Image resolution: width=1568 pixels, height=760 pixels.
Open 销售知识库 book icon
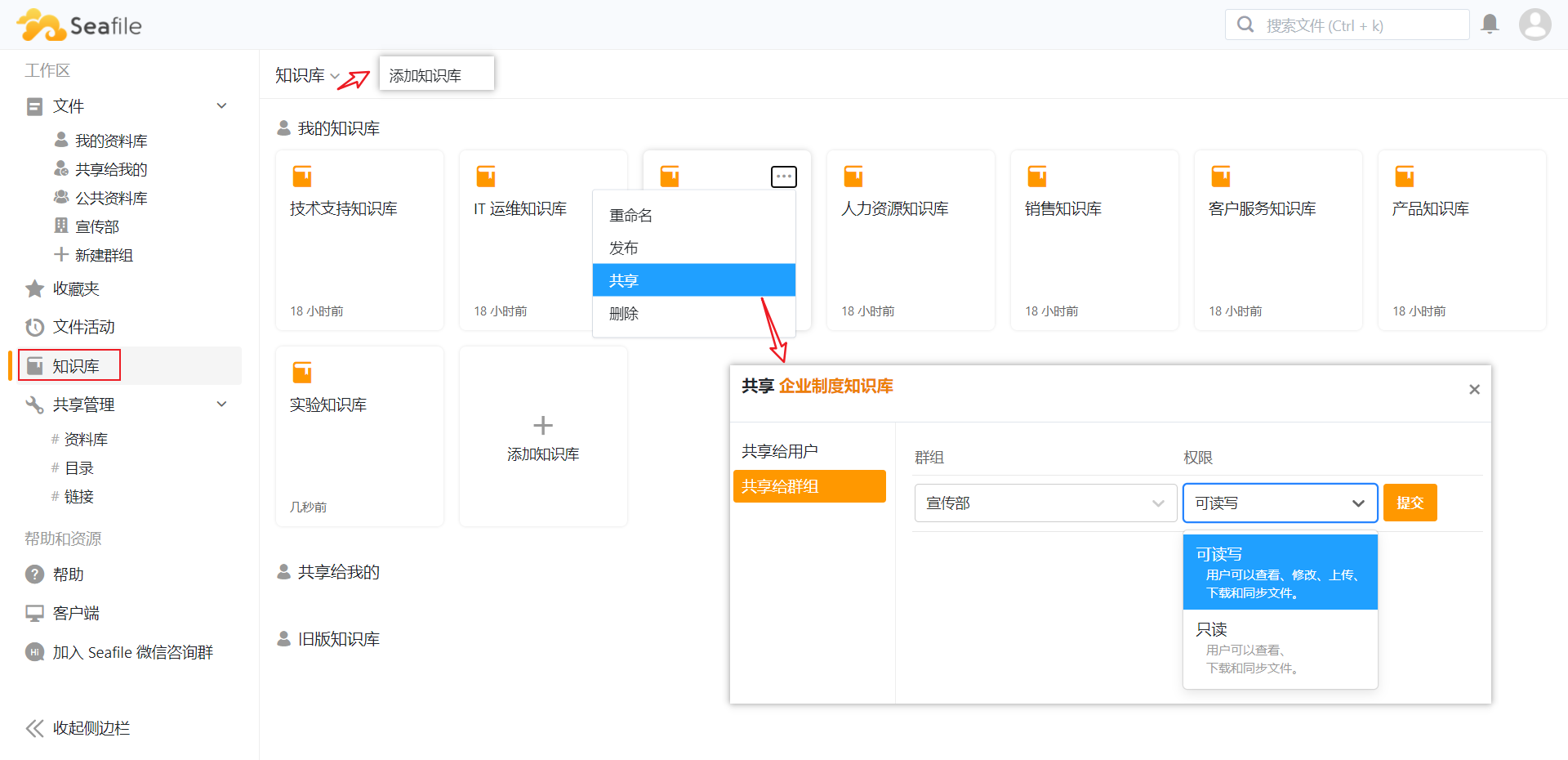(1037, 176)
